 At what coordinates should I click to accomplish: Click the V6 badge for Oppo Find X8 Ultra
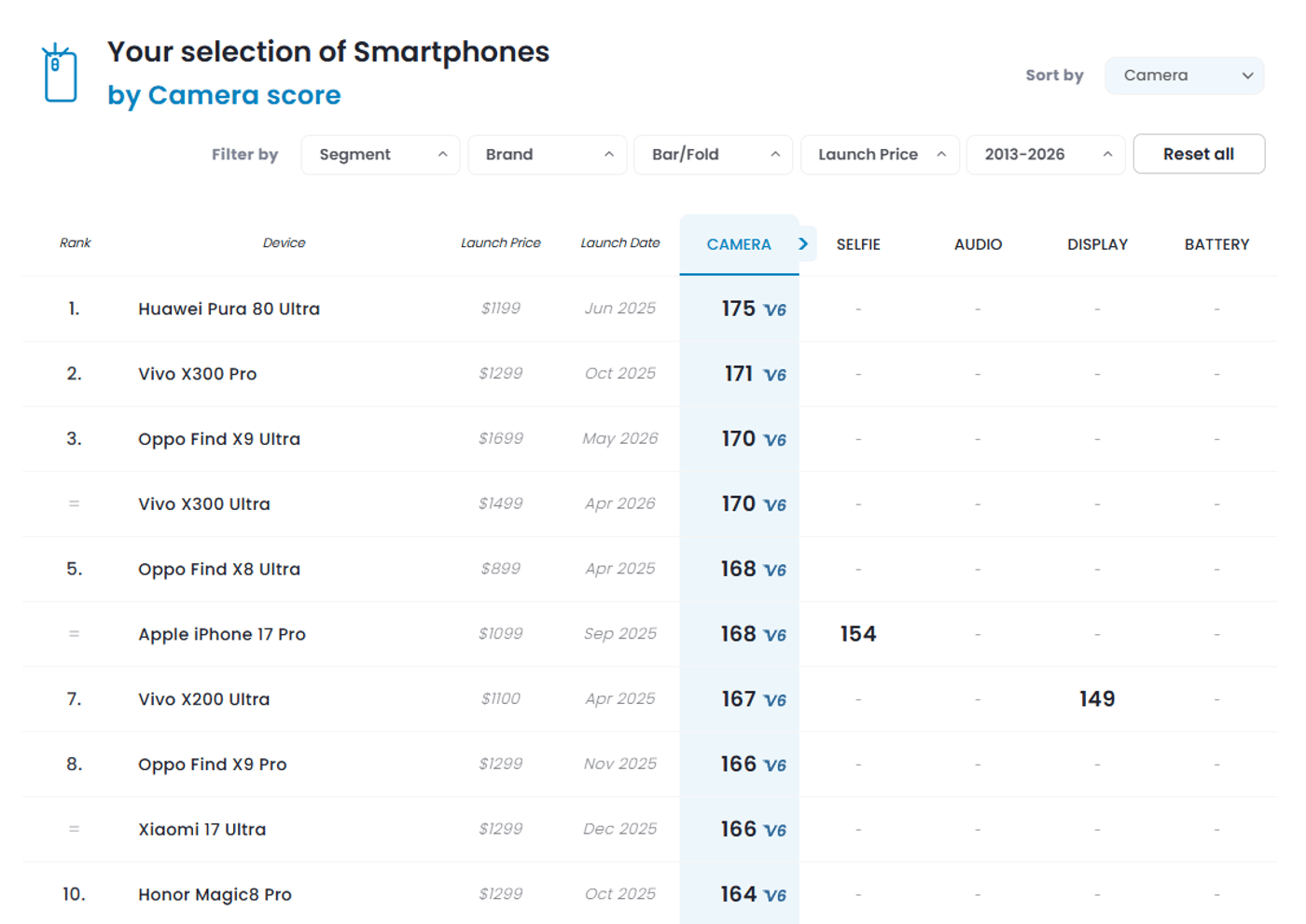pyautogui.click(x=775, y=570)
